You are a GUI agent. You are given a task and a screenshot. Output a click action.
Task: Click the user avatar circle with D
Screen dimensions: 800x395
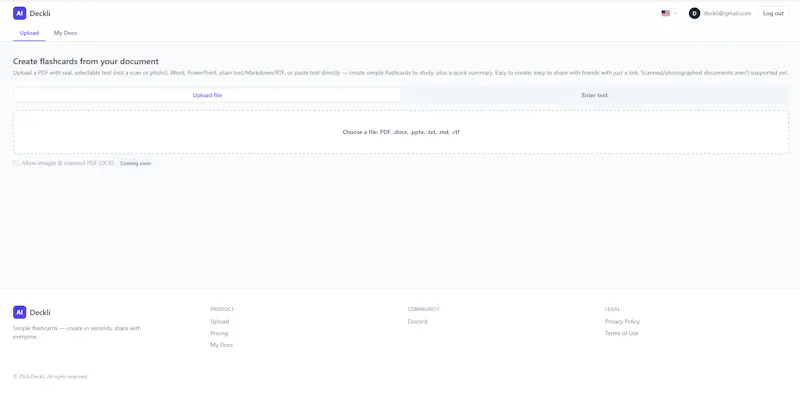click(694, 13)
